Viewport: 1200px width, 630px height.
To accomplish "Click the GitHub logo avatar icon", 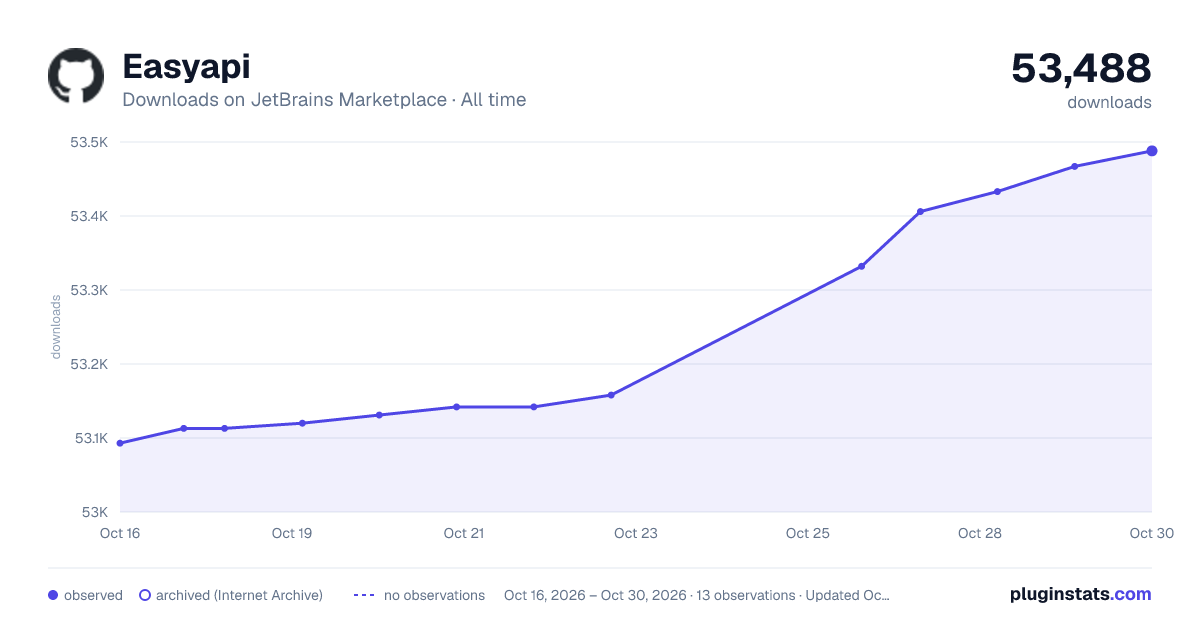I will tap(76, 76).
